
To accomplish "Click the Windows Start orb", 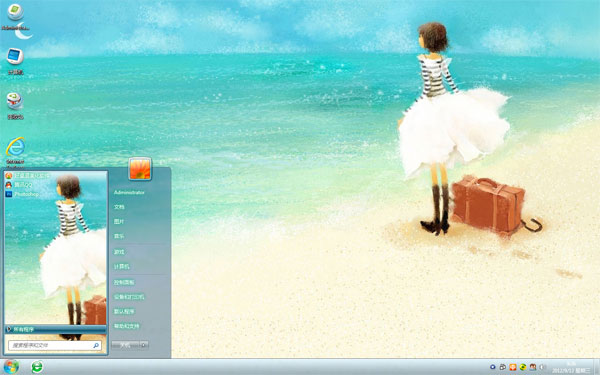I will (x=10, y=367).
